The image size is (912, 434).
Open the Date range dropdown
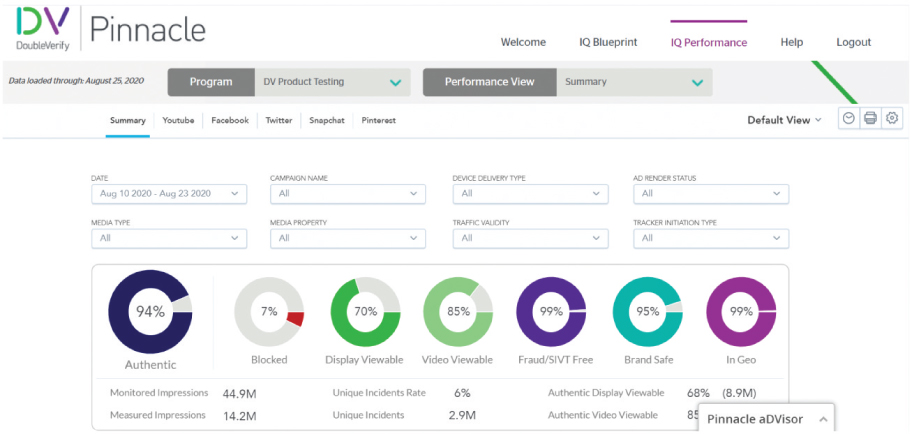[x=168, y=193]
